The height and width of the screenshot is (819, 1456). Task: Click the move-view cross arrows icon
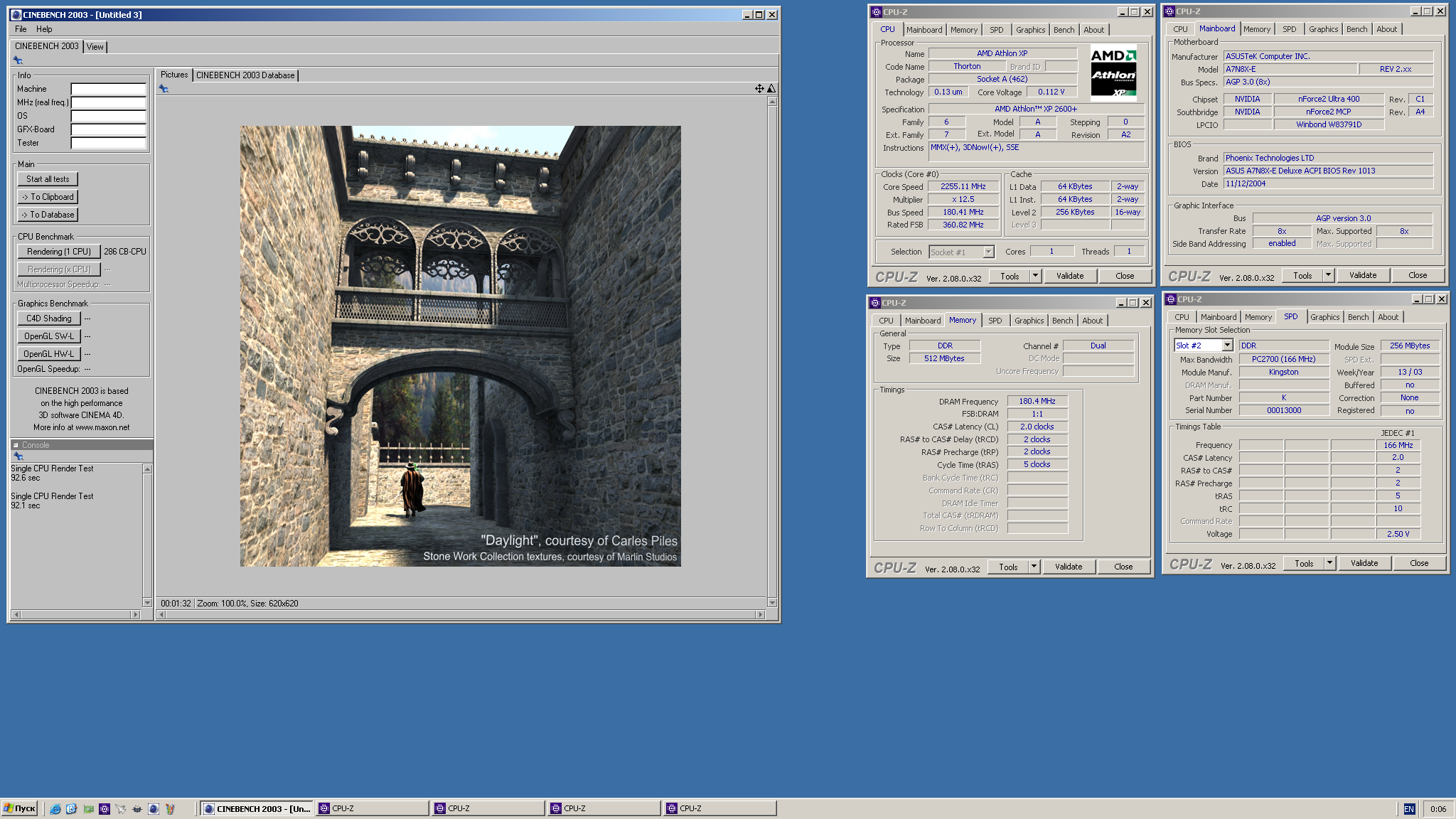[759, 89]
